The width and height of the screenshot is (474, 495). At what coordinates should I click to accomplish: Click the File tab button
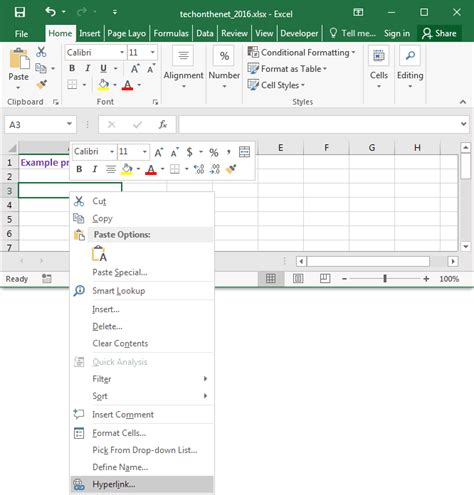click(x=21, y=34)
